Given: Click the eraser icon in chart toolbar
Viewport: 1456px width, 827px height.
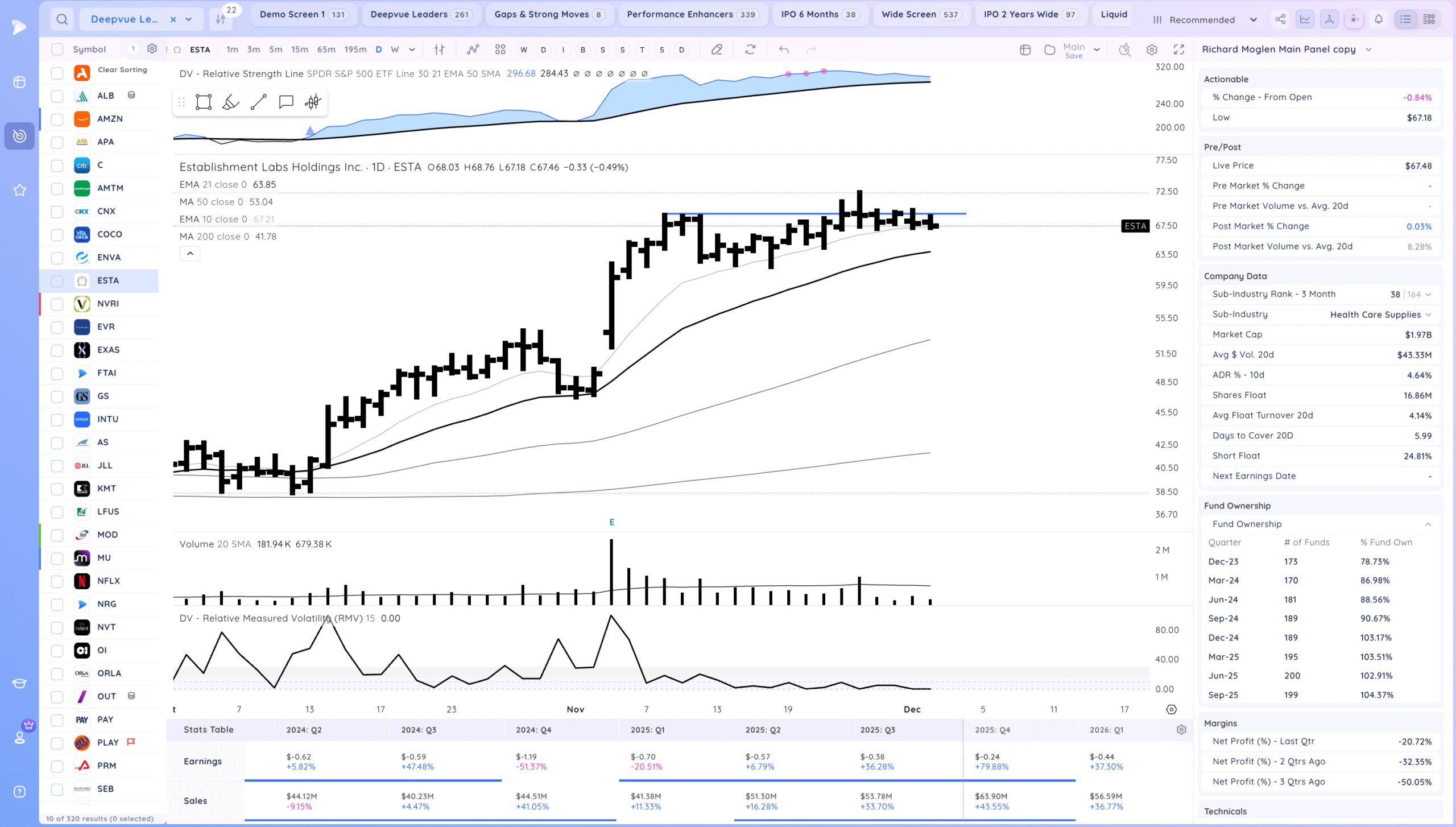Looking at the screenshot, I should coord(717,49).
